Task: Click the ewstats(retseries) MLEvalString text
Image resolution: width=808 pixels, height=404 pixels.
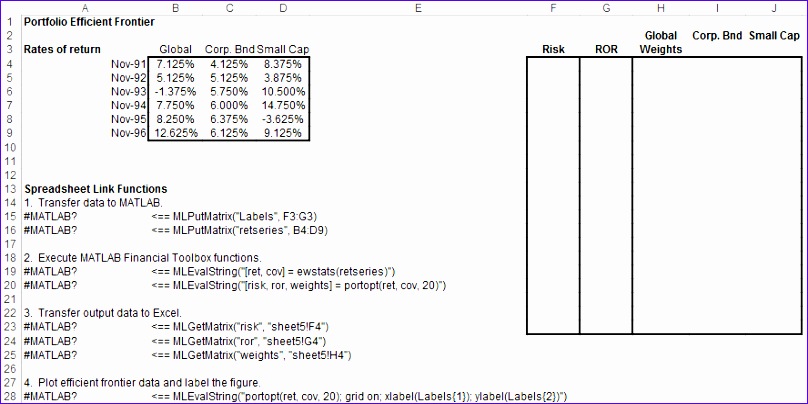Action: [284, 272]
